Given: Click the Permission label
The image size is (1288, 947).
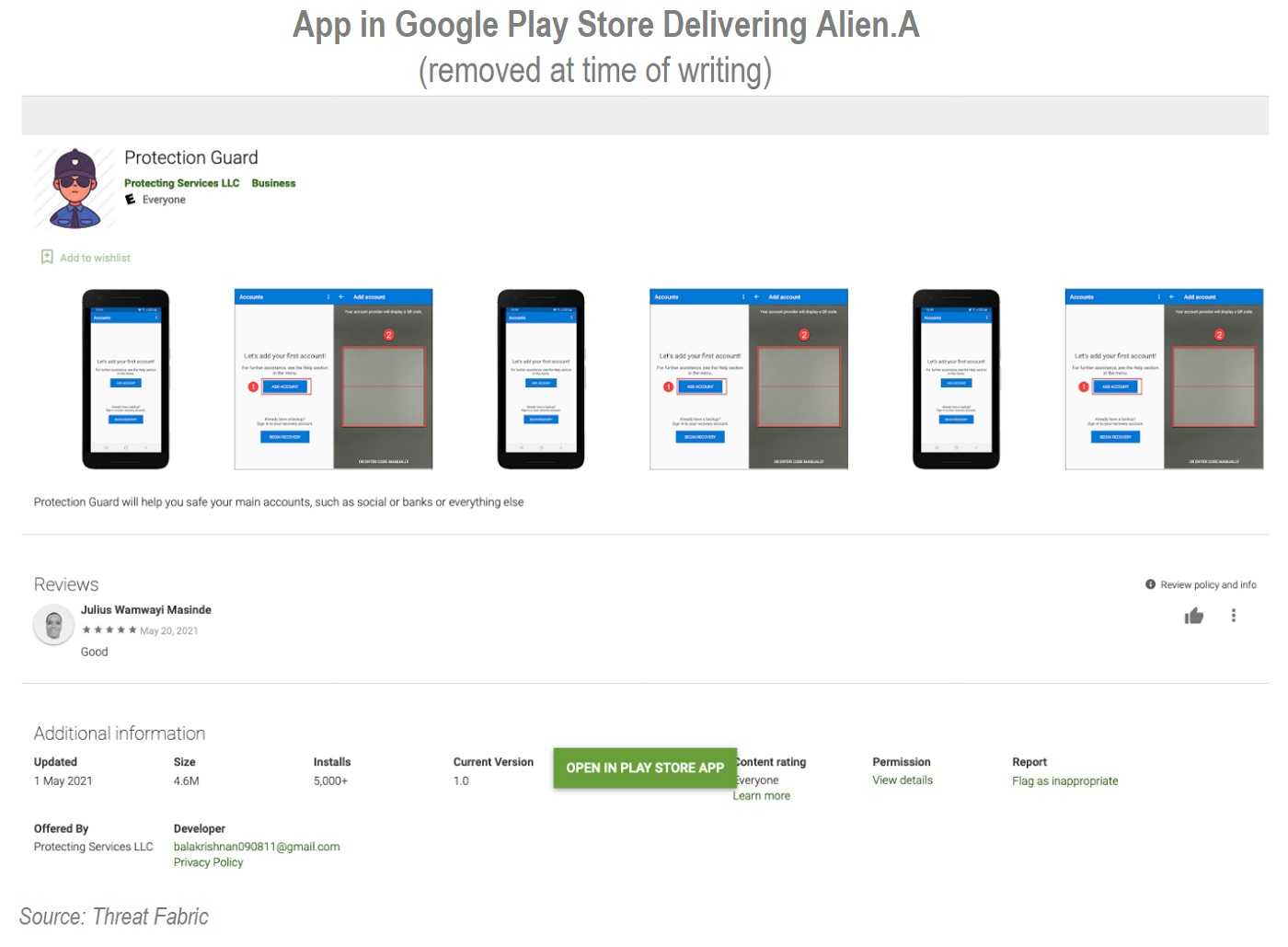Looking at the screenshot, I should click(902, 762).
